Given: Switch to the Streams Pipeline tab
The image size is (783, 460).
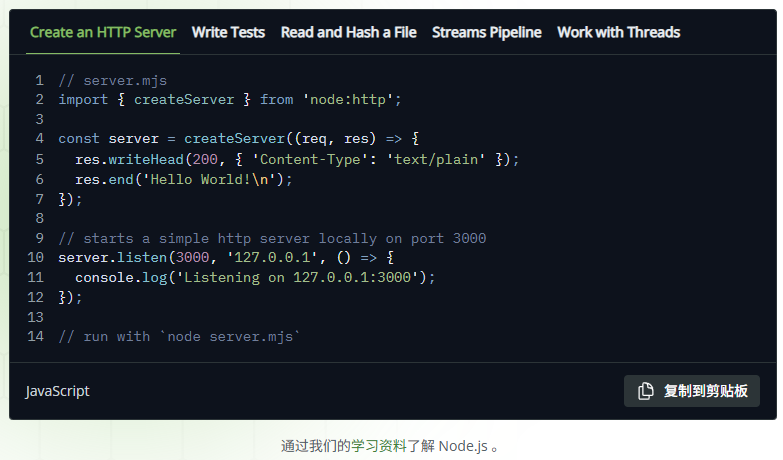Looking at the screenshot, I should 487,32.
